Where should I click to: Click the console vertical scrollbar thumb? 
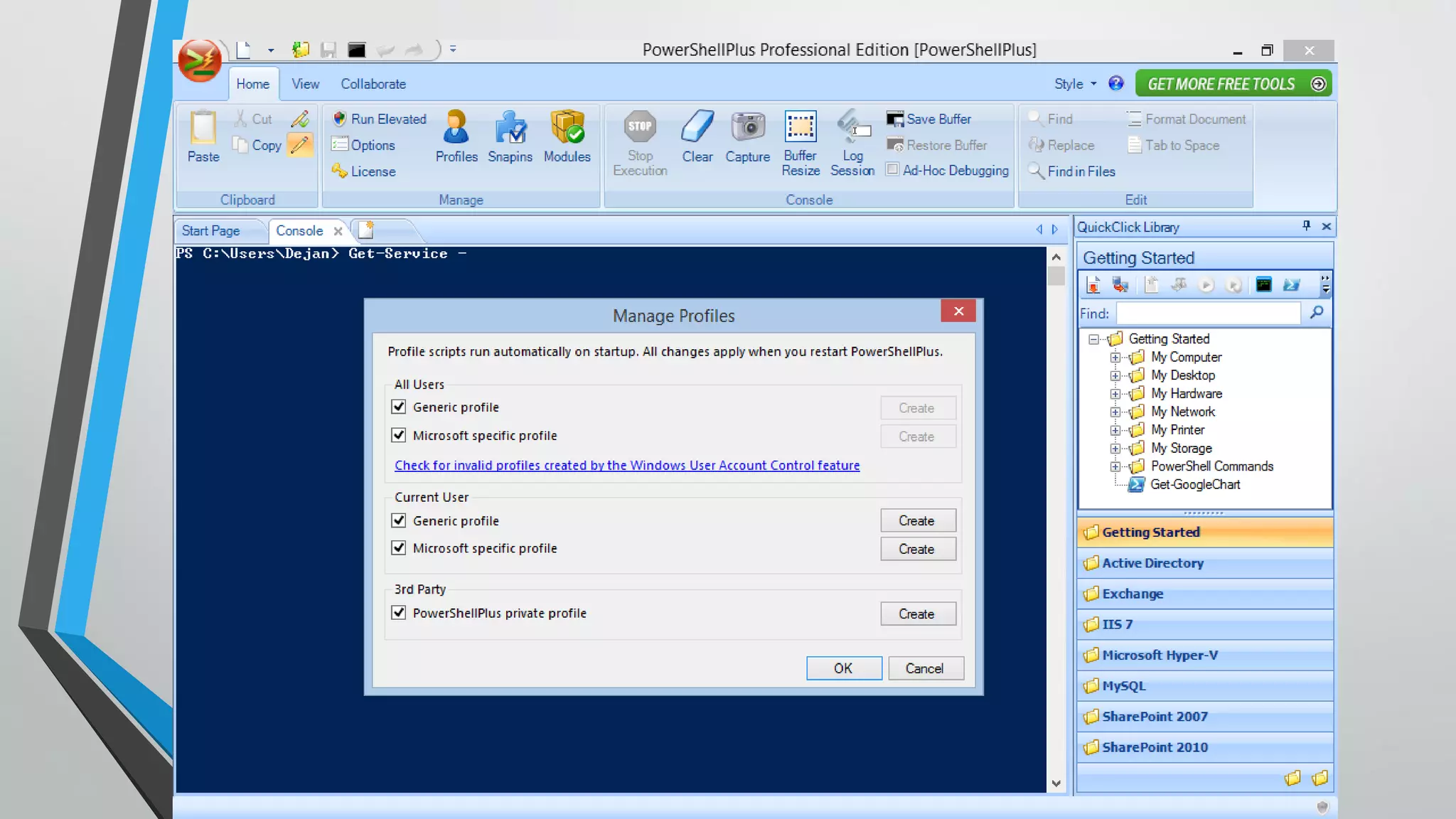click(1056, 276)
